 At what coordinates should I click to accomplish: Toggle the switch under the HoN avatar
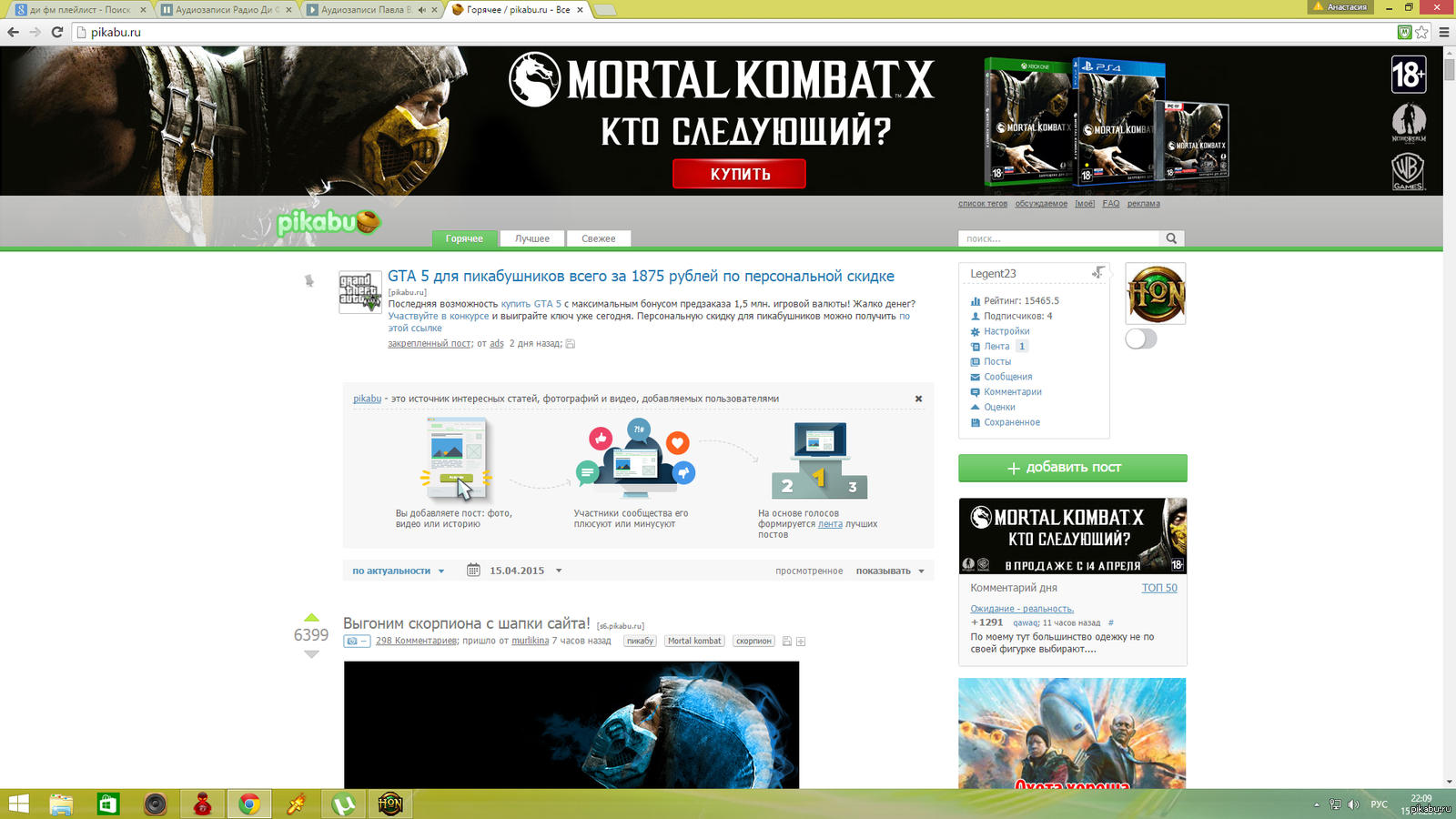(x=1140, y=339)
